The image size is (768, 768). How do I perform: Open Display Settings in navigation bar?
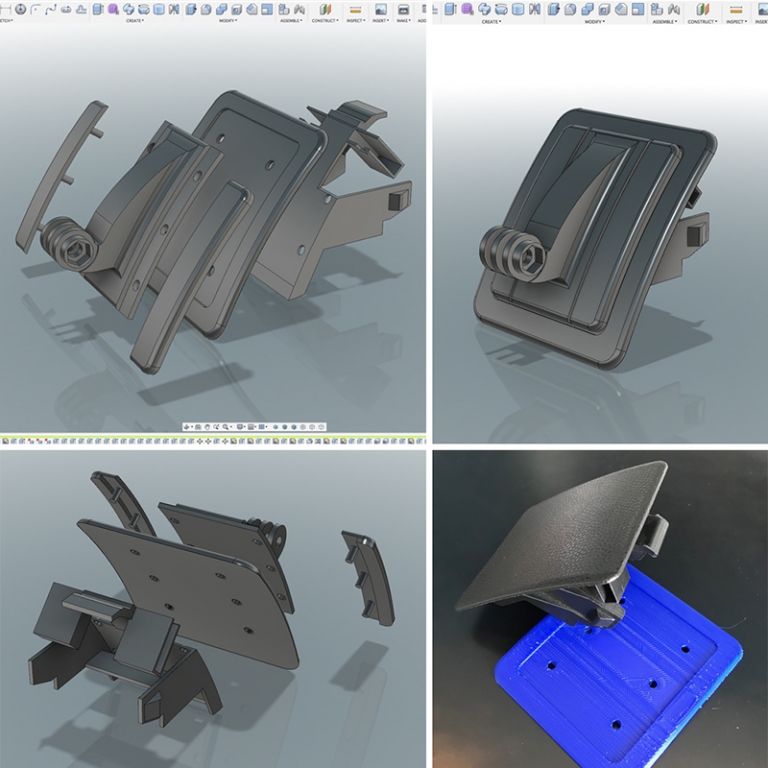pyautogui.click(x=240, y=427)
